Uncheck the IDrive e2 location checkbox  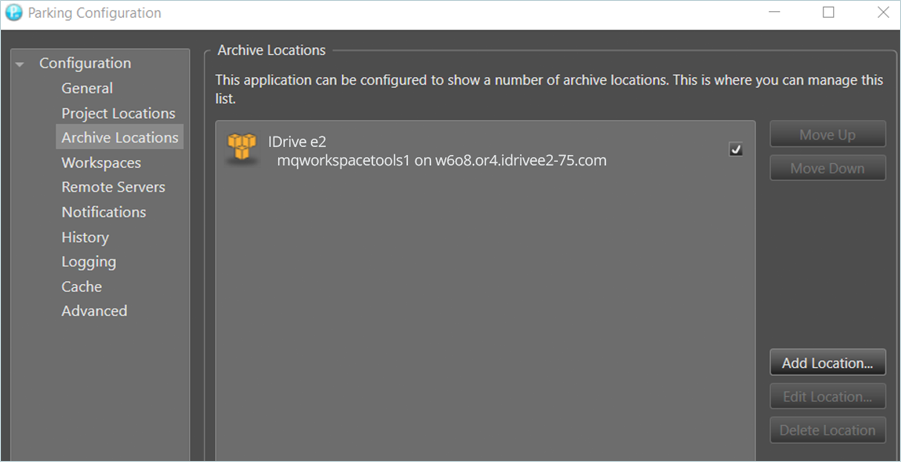pyautogui.click(x=736, y=149)
